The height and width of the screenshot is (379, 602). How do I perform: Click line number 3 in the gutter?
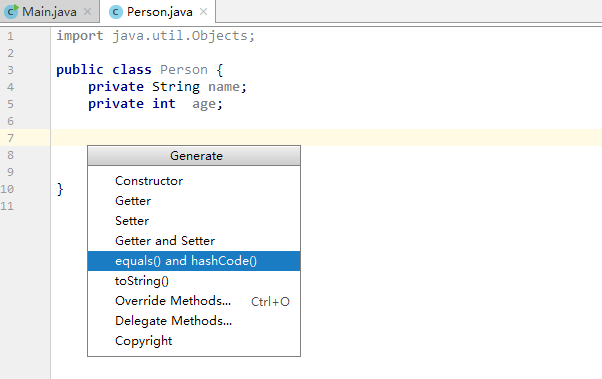coord(10,70)
